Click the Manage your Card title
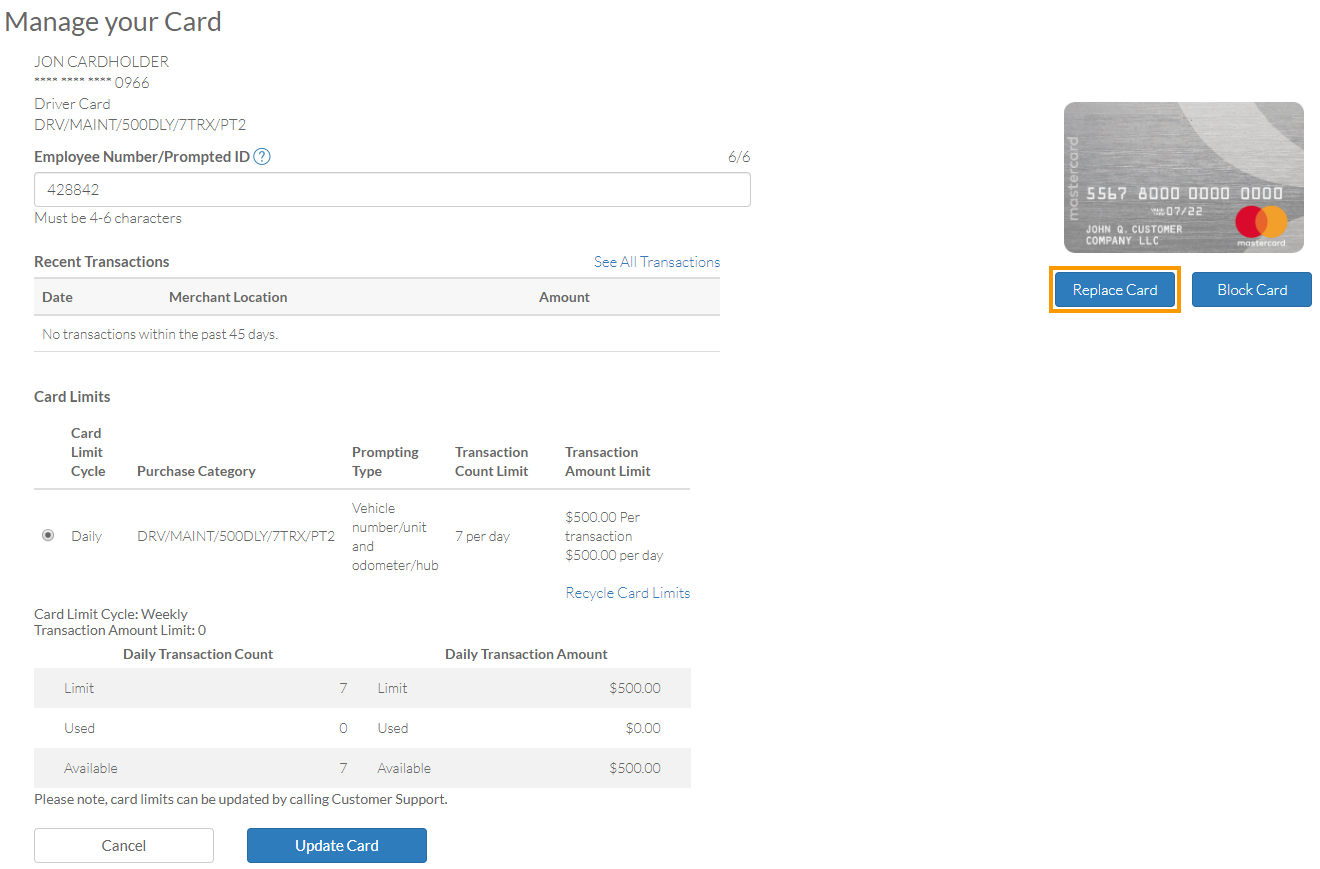Viewport: 1320px width, 869px height. point(113,21)
